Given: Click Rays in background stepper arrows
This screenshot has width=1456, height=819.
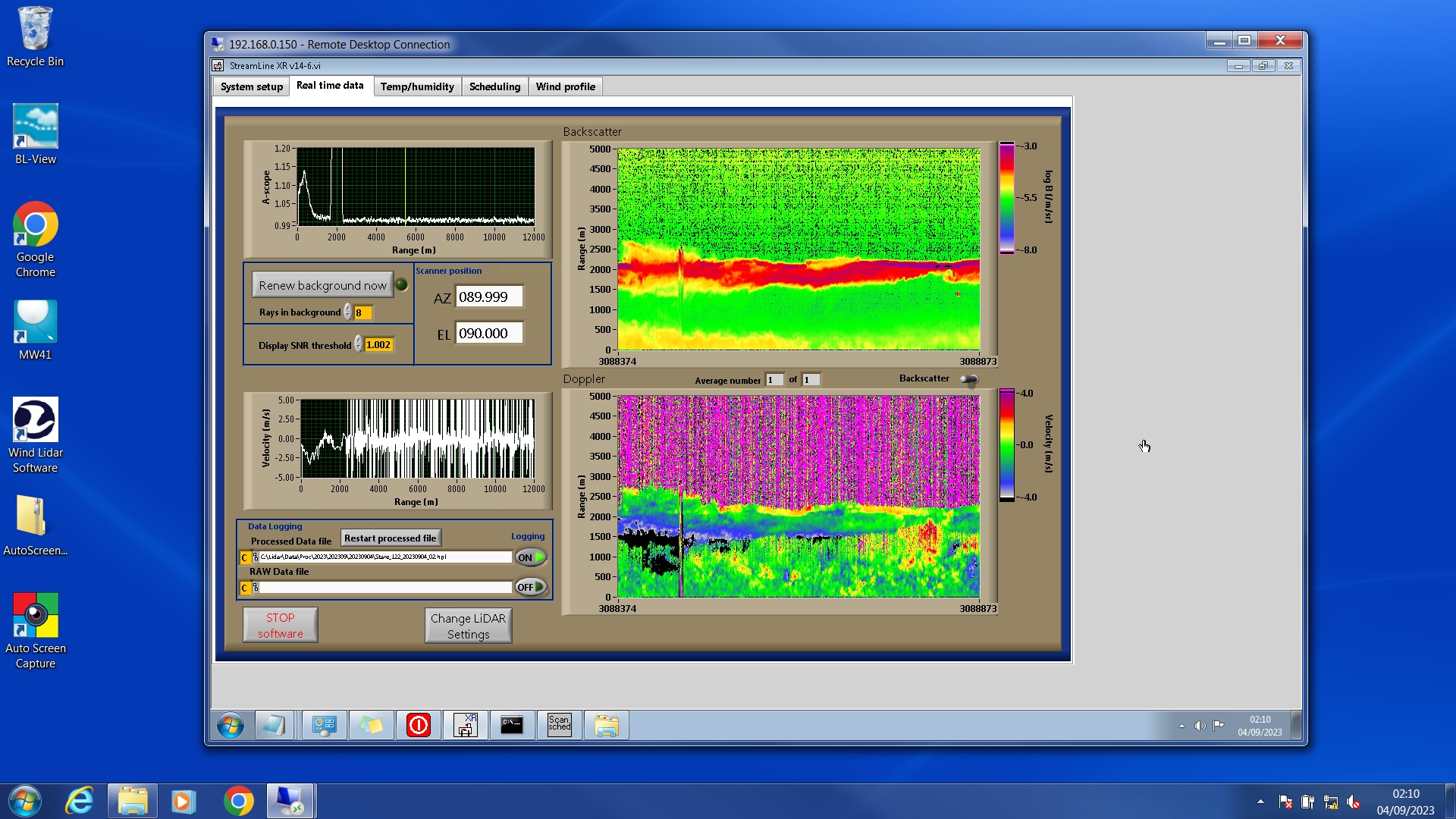Looking at the screenshot, I should [x=347, y=312].
